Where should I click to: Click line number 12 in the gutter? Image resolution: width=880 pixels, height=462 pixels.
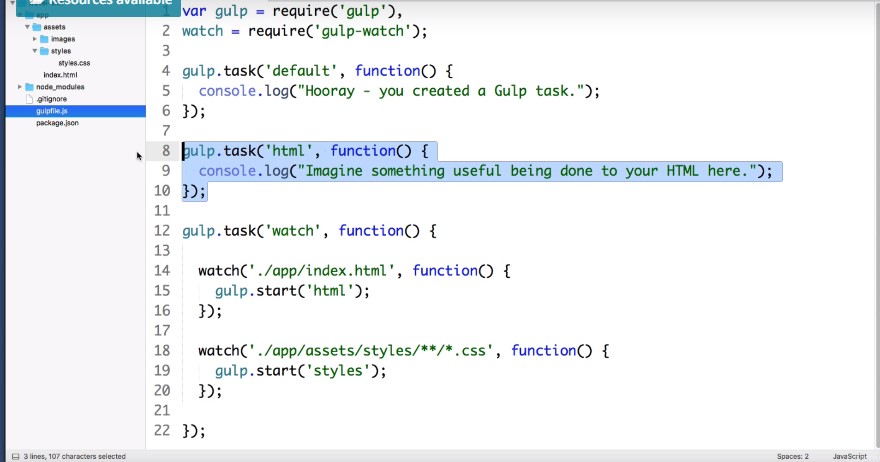[163, 231]
